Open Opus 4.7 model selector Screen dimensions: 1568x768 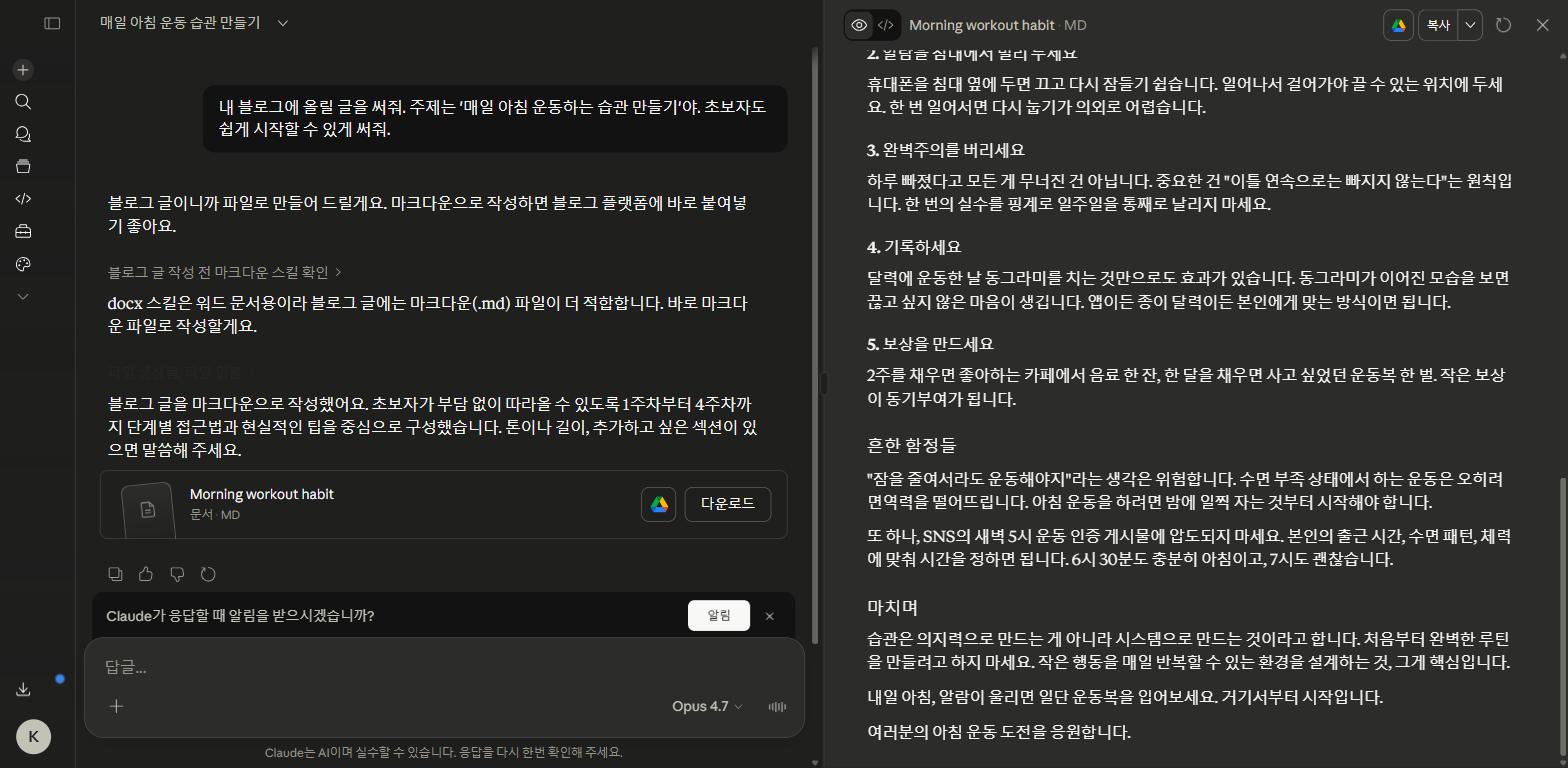[707, 706]
